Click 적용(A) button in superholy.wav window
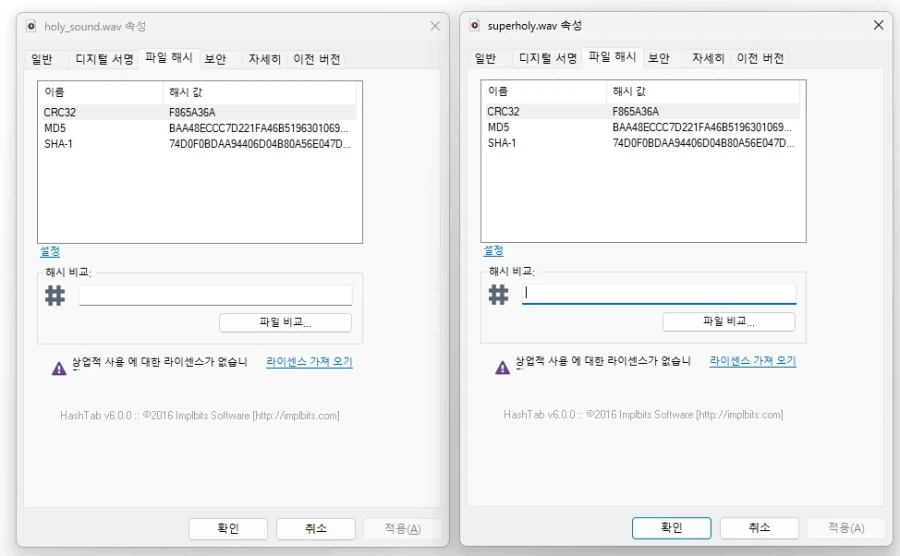900x556 pixels. (846, 527)
